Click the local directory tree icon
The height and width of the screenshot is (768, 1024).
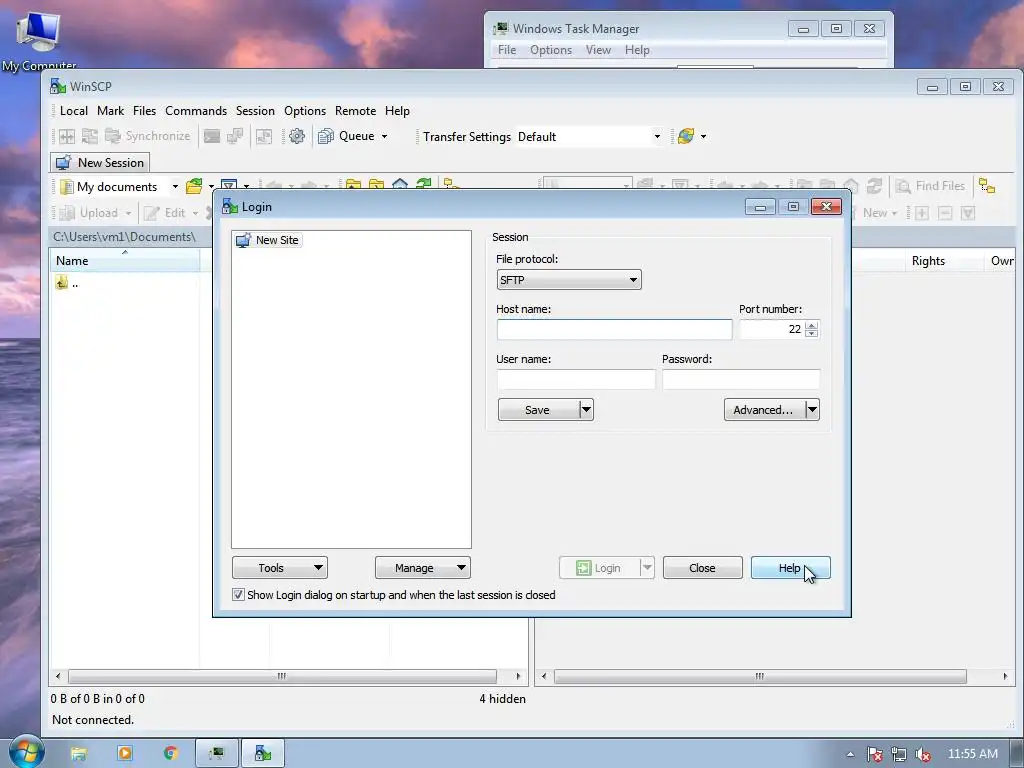[451, 184]
